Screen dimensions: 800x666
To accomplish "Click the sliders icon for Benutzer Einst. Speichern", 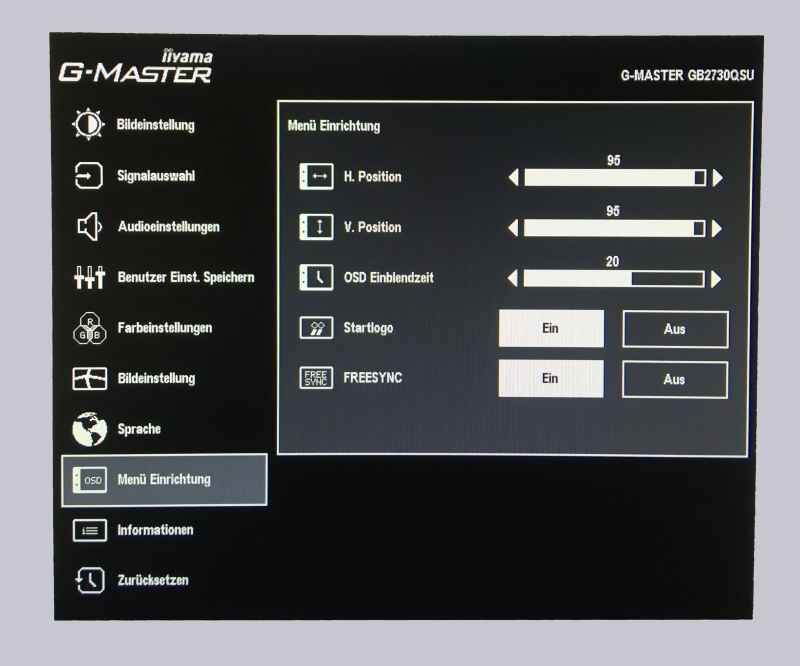I will click(x=89, y=277).
